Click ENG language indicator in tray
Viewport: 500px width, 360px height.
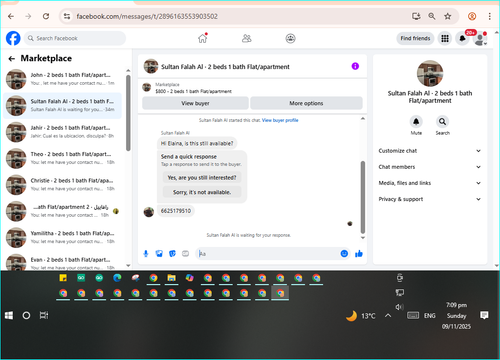pos(429,316)
